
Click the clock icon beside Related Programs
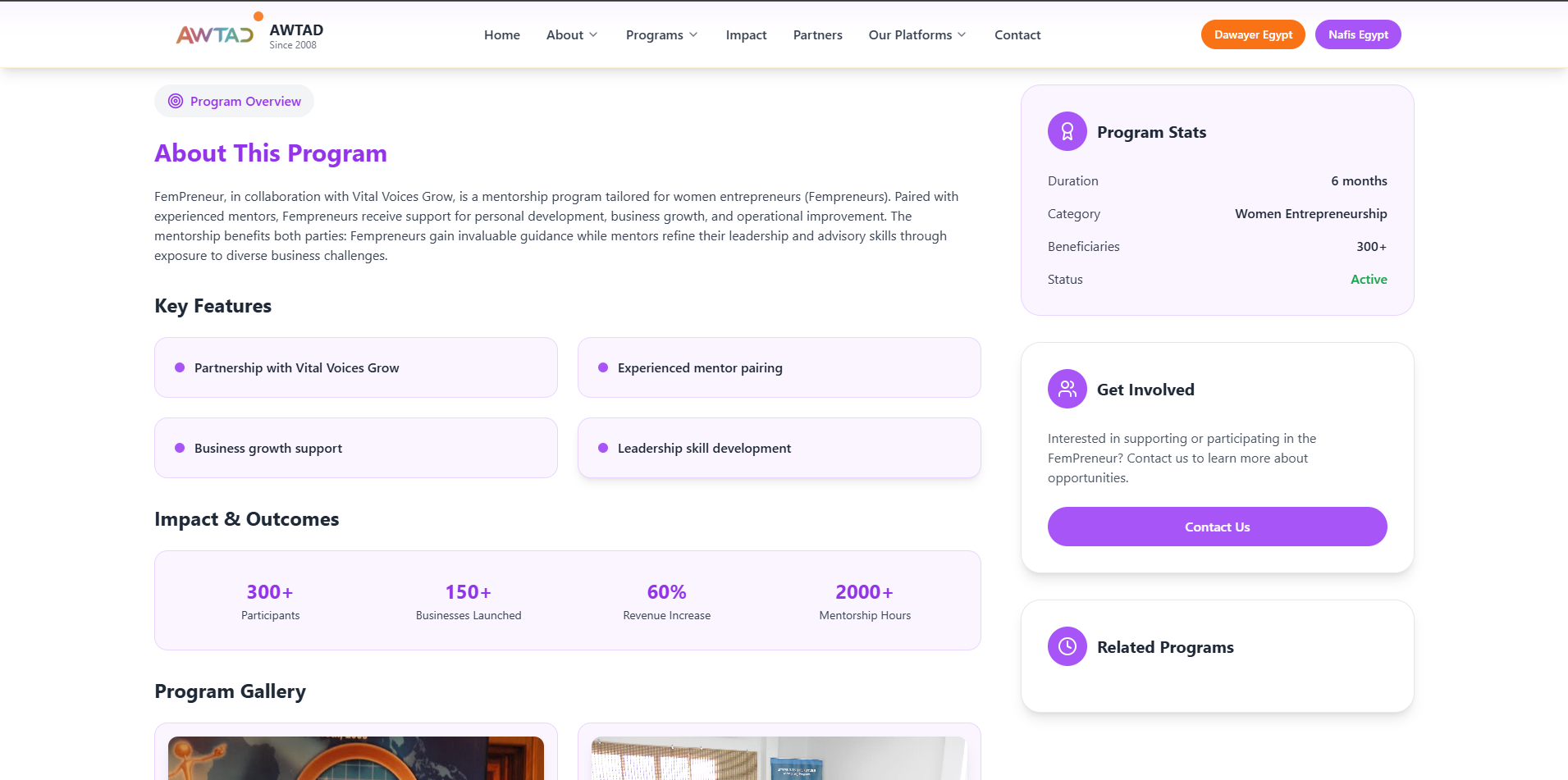tap(1067, 646)
